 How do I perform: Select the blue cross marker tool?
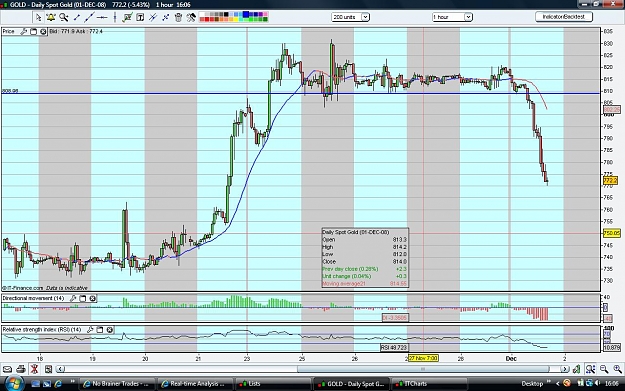pyautogui.click(x=165, y=17)
